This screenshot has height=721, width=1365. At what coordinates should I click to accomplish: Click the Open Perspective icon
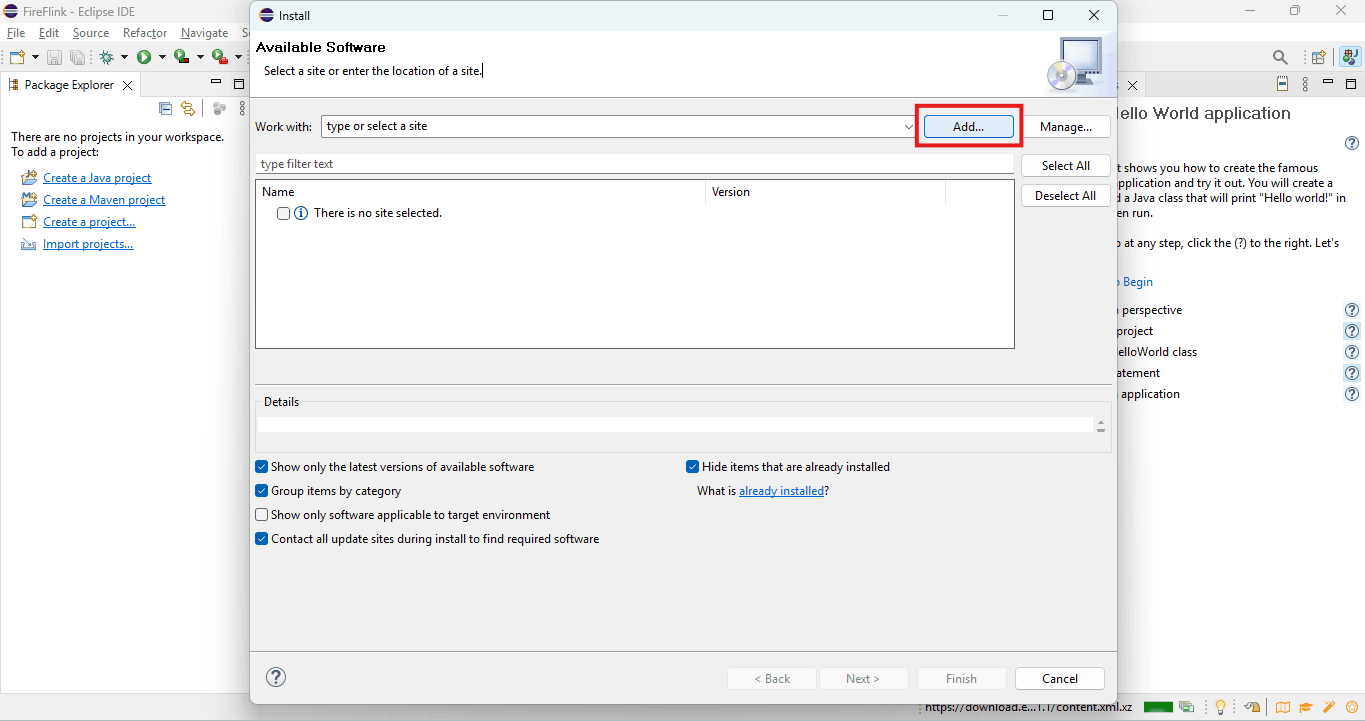pos(1319,57)
